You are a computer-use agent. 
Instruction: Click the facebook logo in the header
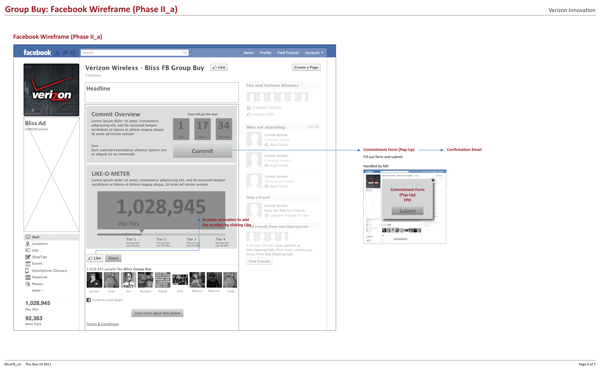[37, 52]
